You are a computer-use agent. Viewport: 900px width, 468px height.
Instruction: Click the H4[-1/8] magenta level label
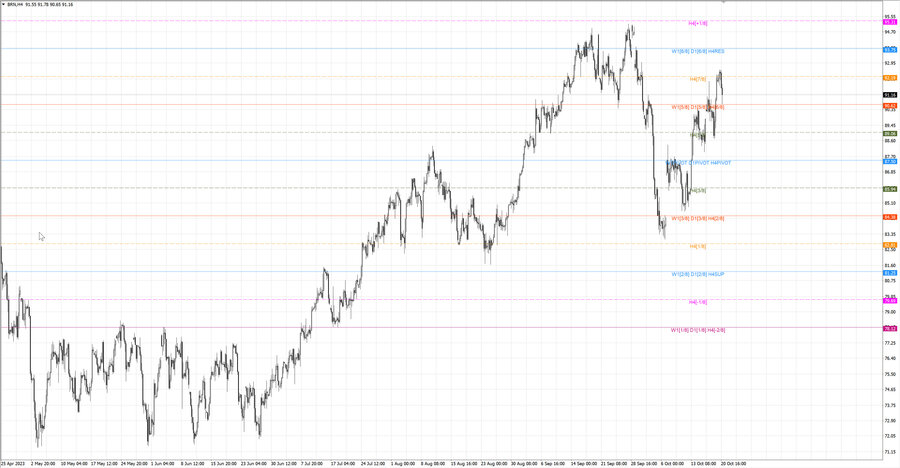click(698, 302)
